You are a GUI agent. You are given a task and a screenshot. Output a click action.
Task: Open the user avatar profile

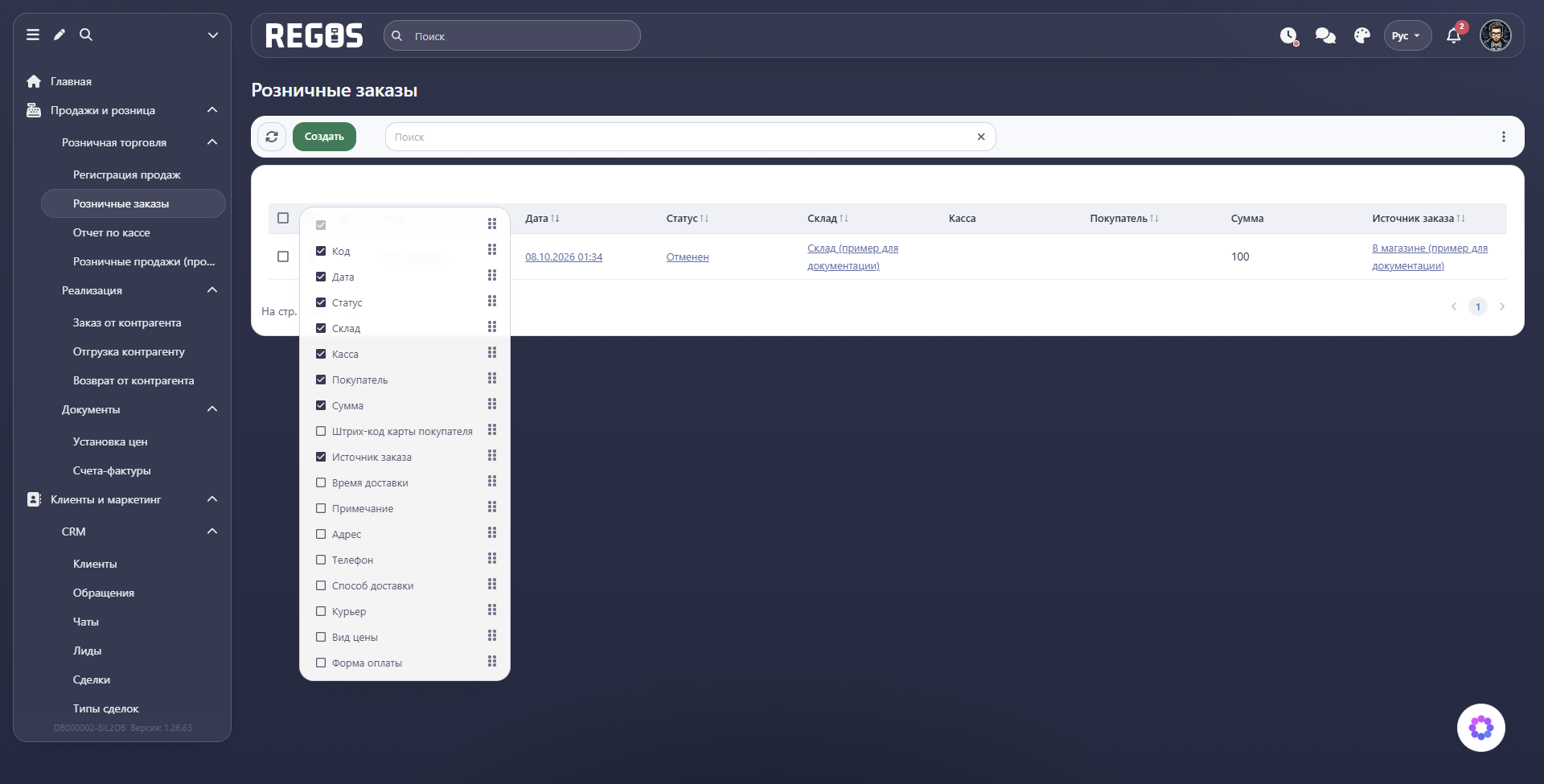tap(1496, 35)
